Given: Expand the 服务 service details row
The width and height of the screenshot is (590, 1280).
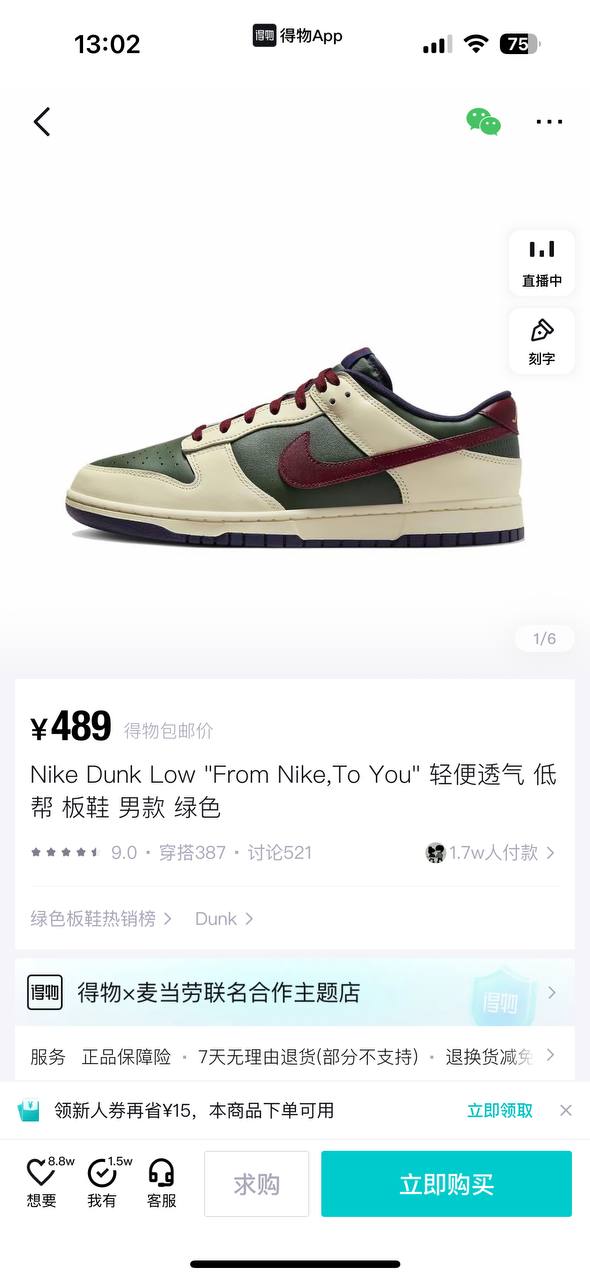Looking at the screenshot, I should pos(295,1056).
